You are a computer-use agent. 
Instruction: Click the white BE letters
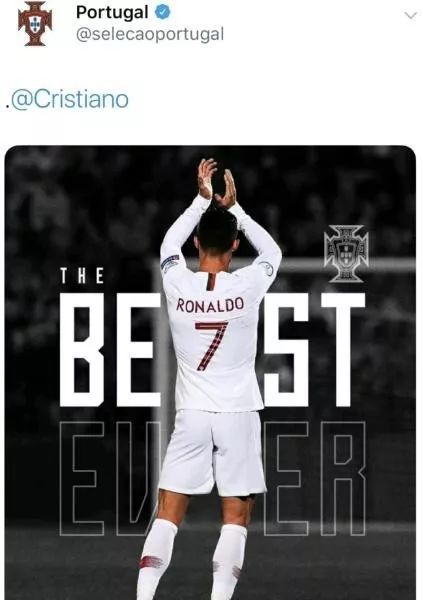110,350
